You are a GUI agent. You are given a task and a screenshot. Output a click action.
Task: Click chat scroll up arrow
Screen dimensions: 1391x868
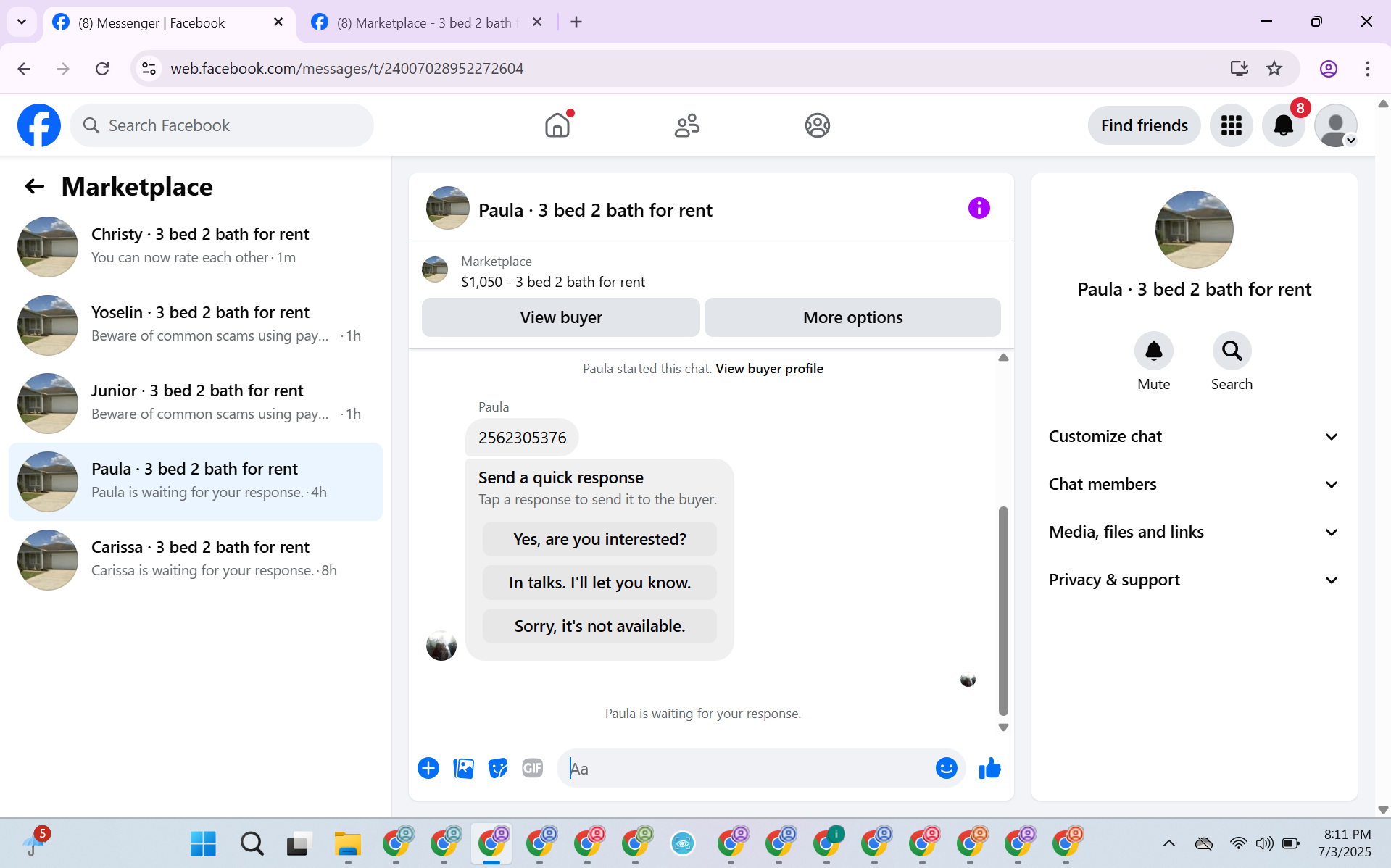[x=1003, y=357]
